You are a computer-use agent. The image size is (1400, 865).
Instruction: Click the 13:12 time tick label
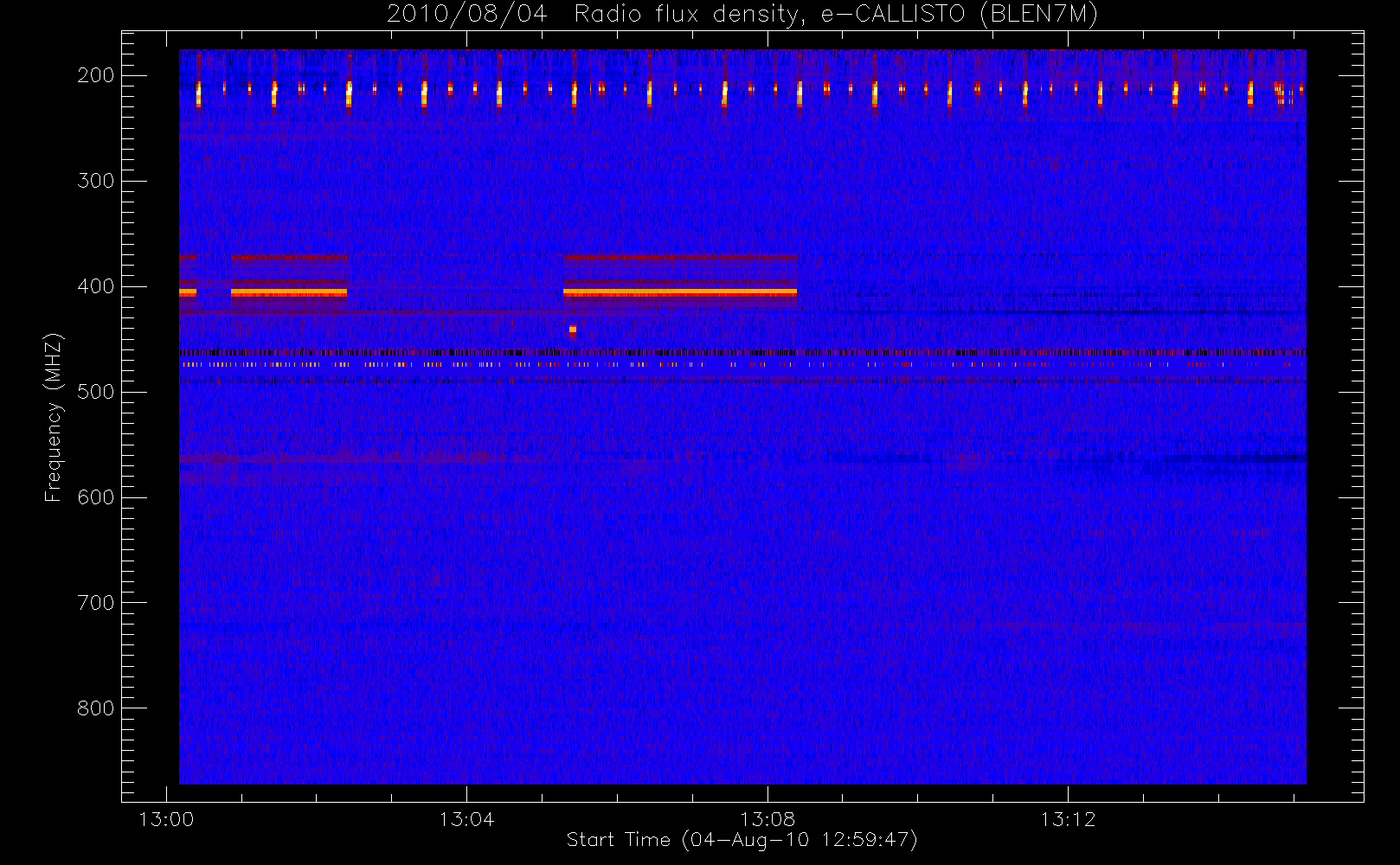1068,819
